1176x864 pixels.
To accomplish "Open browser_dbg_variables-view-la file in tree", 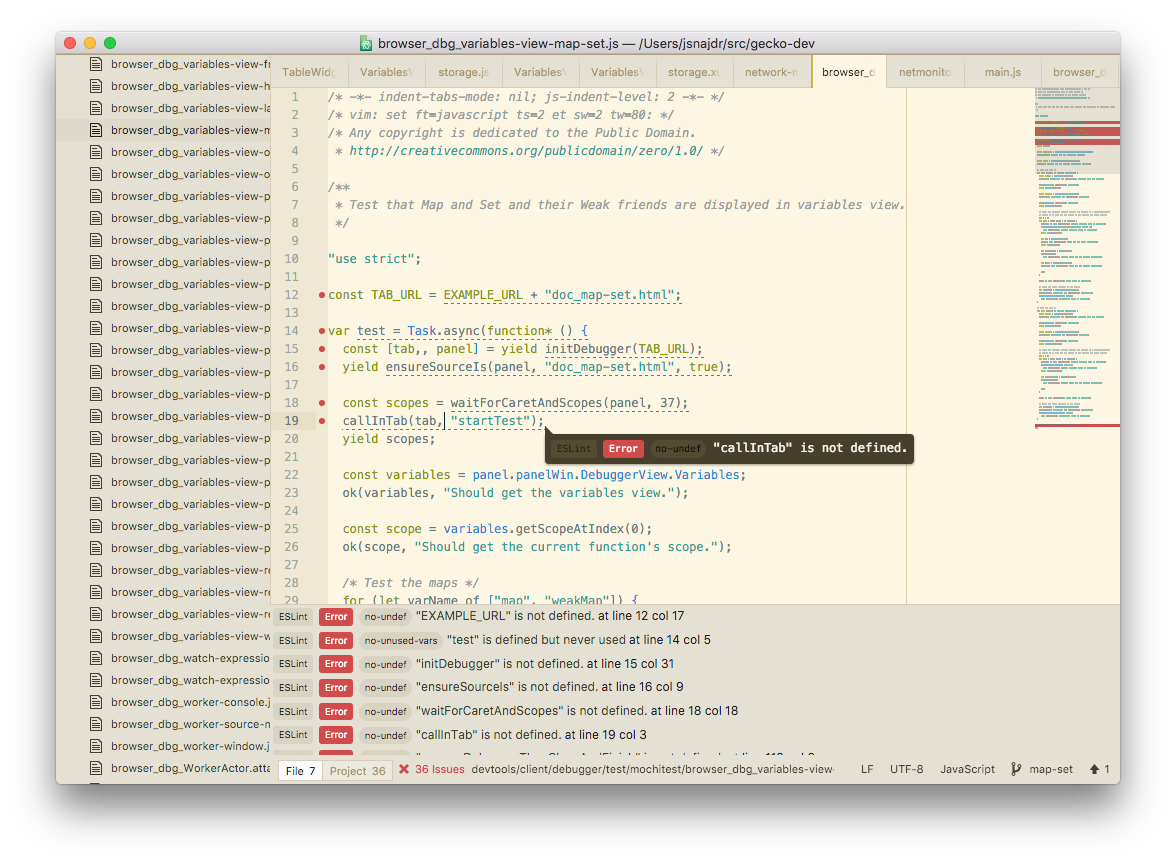I will pyautogui.click(x=190, y=108).
